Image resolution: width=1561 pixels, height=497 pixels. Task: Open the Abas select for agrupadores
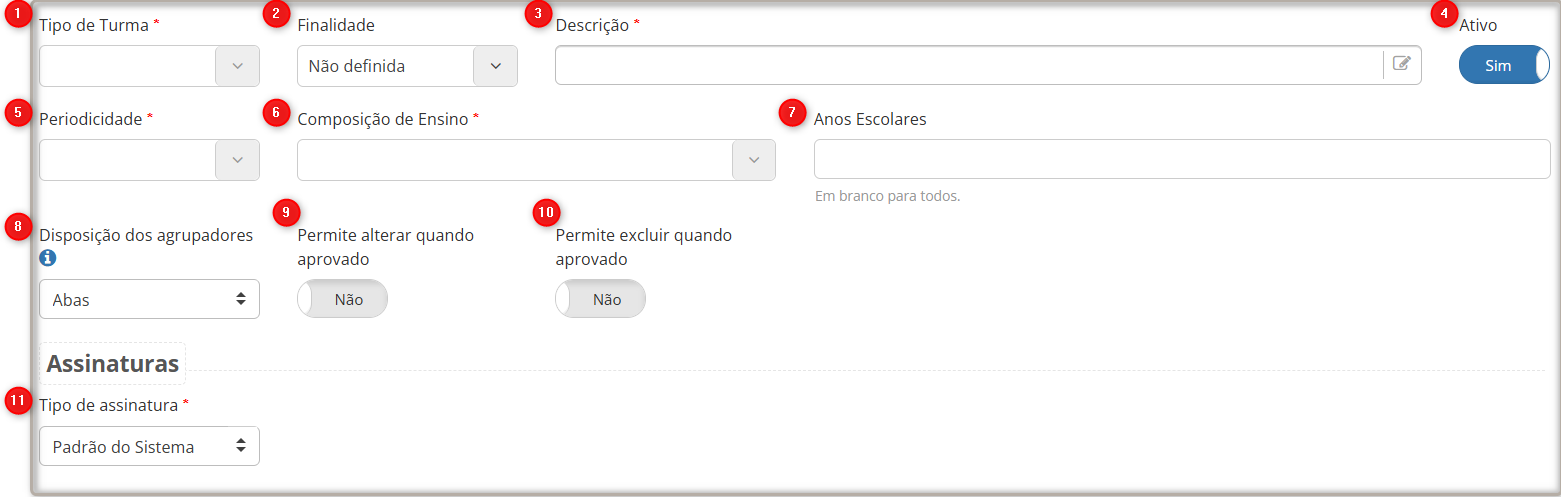tap(149, 299)
